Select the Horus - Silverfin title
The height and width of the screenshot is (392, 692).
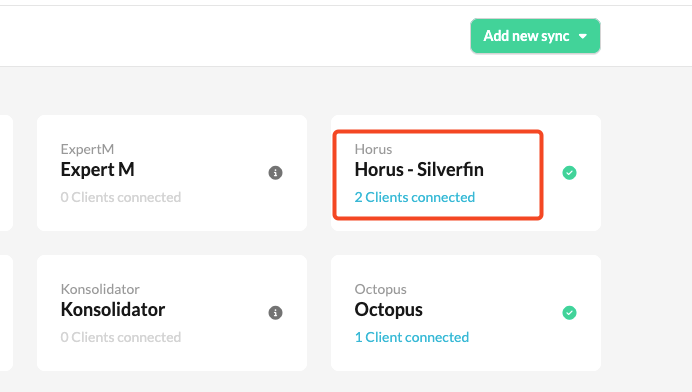click(x=419, y=170)
